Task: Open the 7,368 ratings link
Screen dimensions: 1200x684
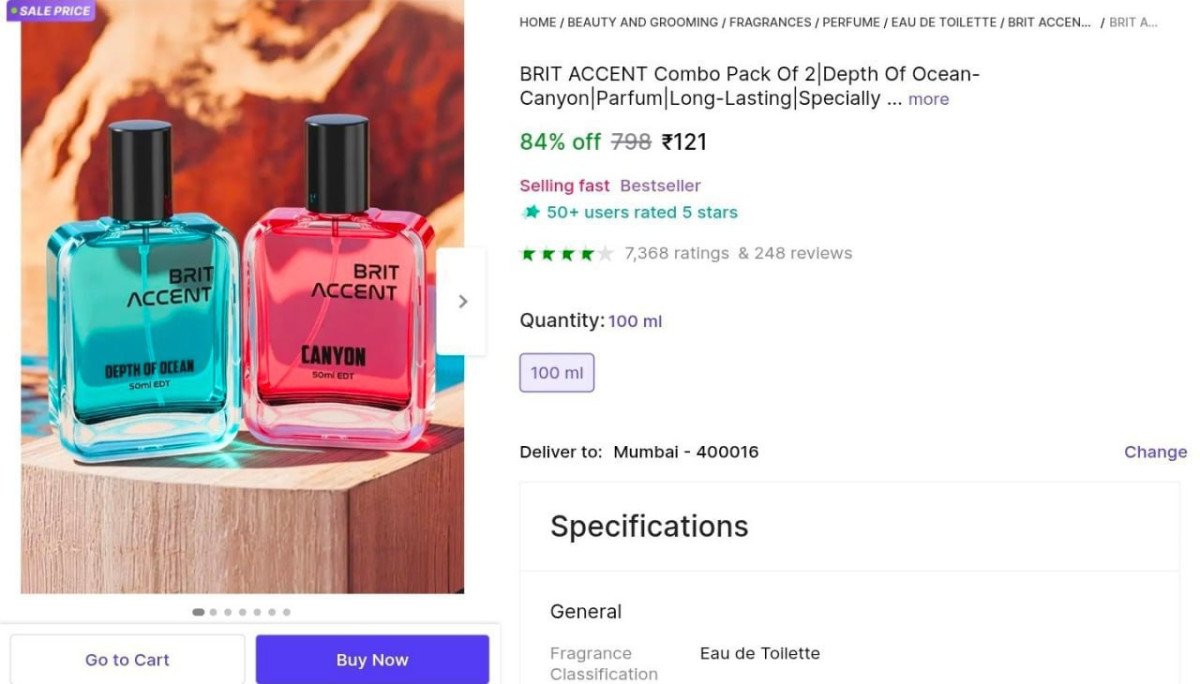Action: (677, 253)
